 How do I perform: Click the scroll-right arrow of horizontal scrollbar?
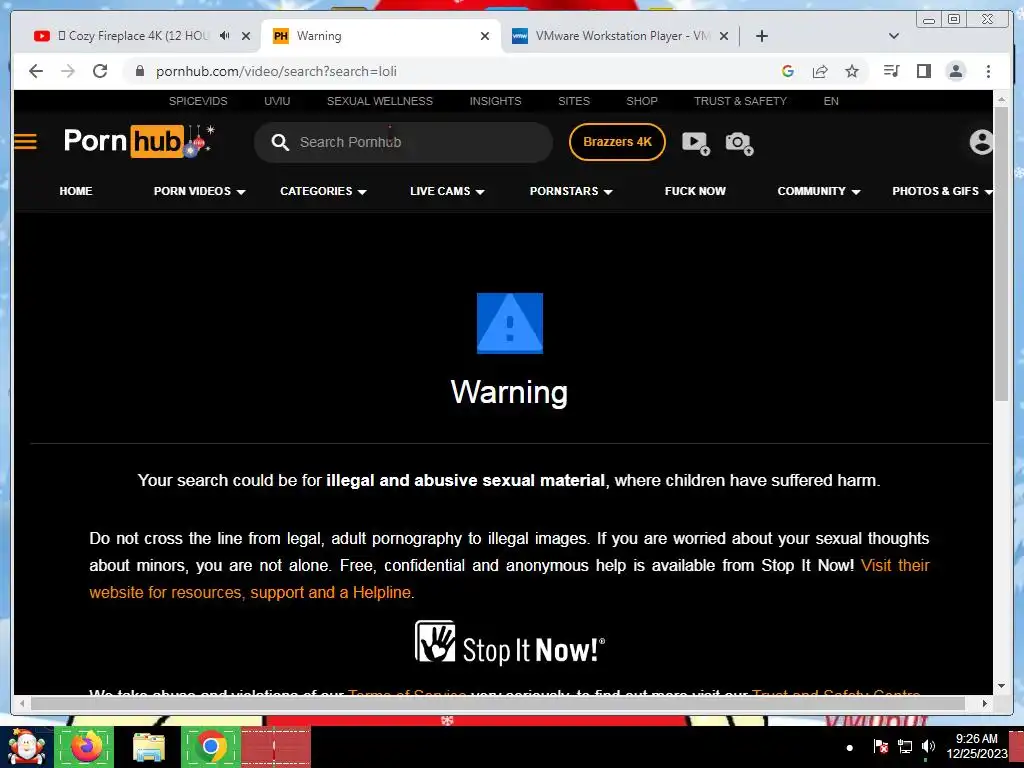coord(985,703)
